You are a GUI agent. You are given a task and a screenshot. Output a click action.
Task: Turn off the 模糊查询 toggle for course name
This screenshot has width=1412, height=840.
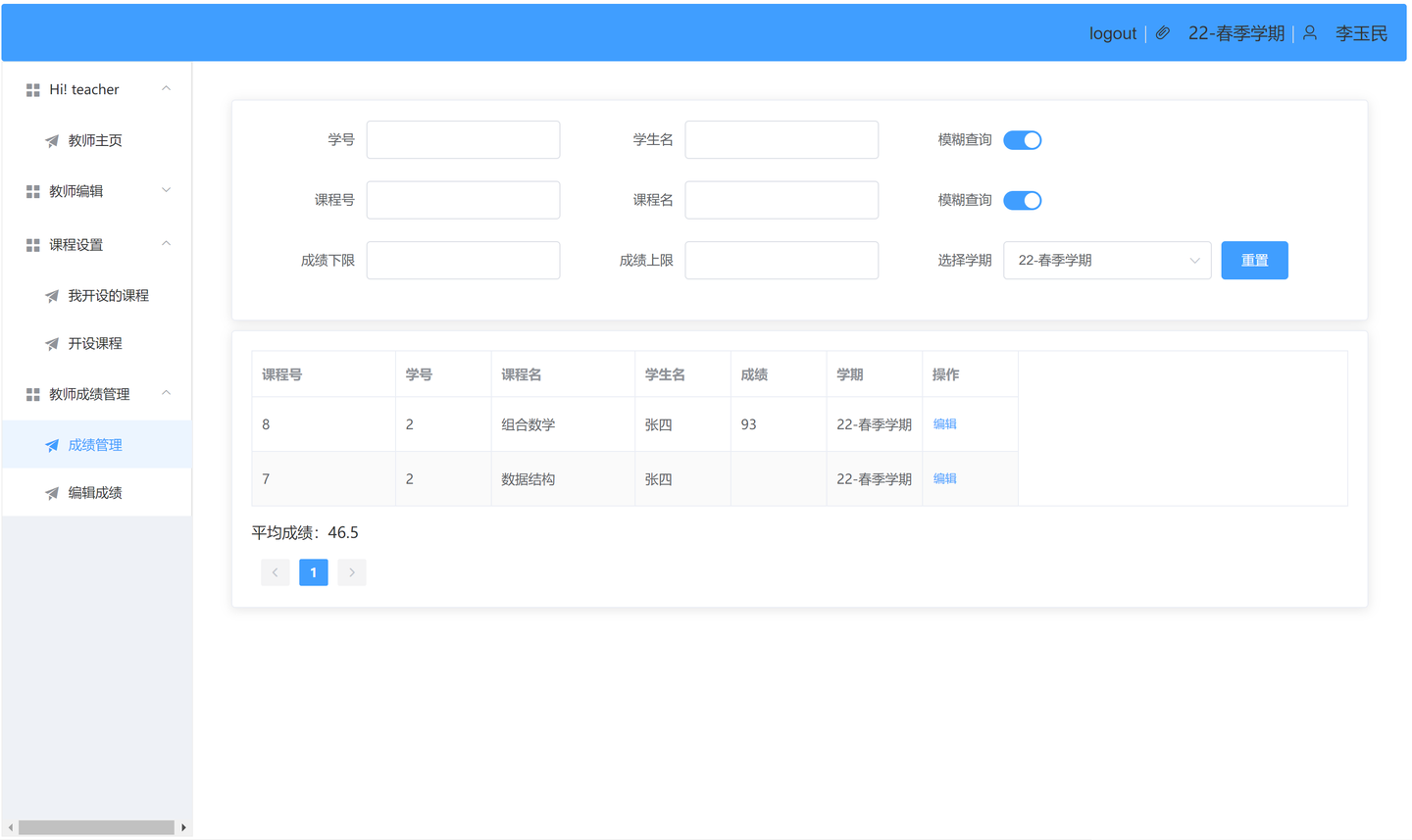[1023, 200]
